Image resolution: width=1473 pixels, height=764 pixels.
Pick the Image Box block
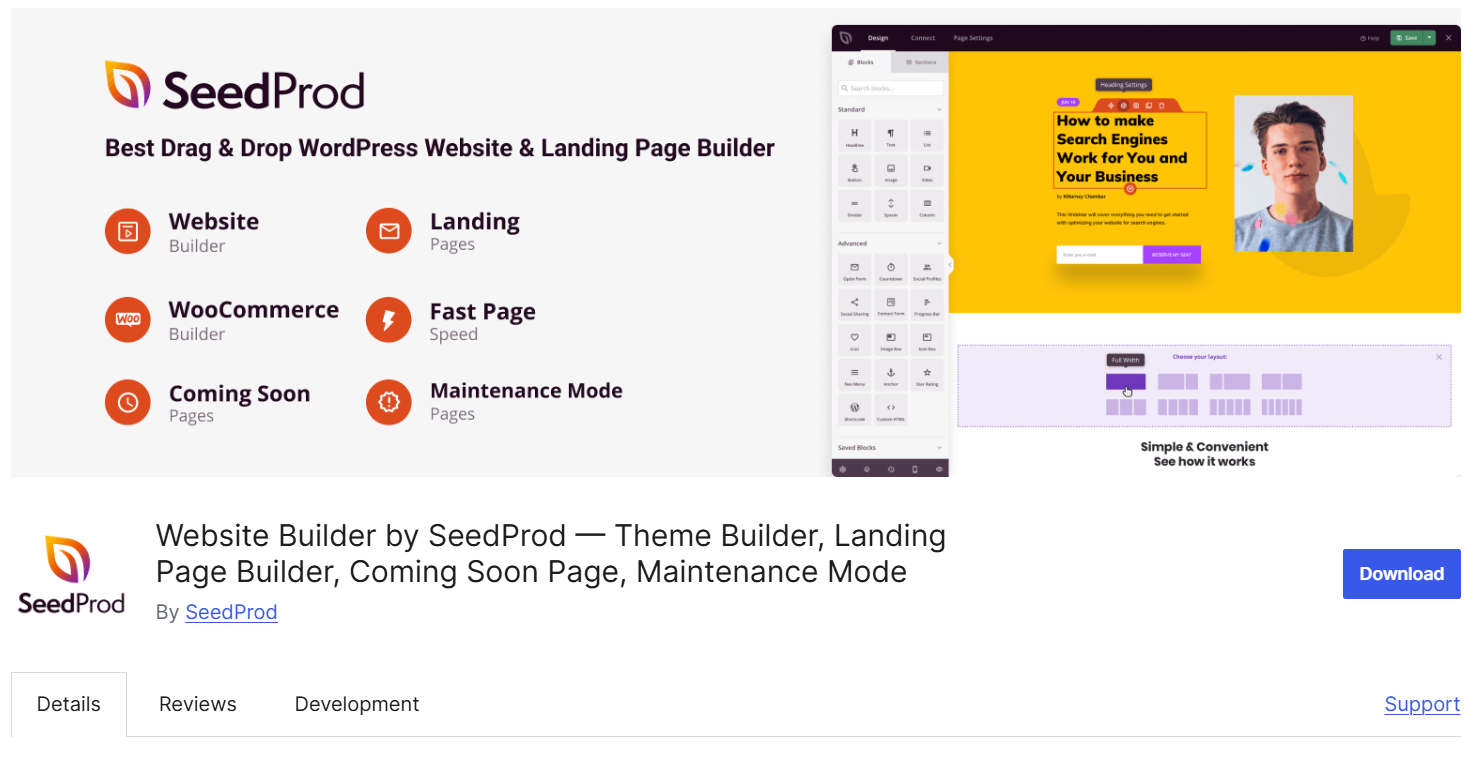point(891,339)
